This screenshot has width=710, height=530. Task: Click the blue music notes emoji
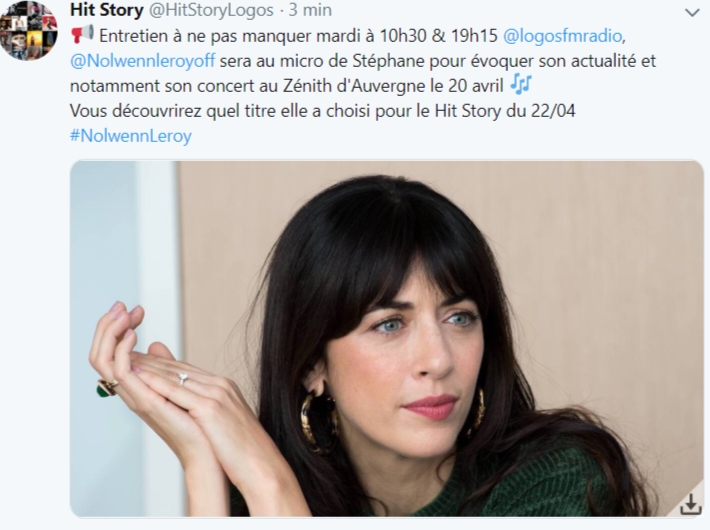pyautogui.click(x=520, y=85)
